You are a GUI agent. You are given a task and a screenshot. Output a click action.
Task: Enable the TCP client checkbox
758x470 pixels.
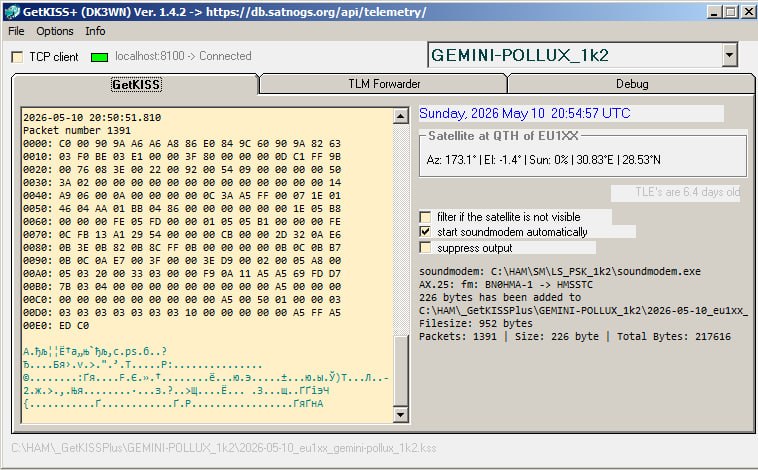pos(17,57)
